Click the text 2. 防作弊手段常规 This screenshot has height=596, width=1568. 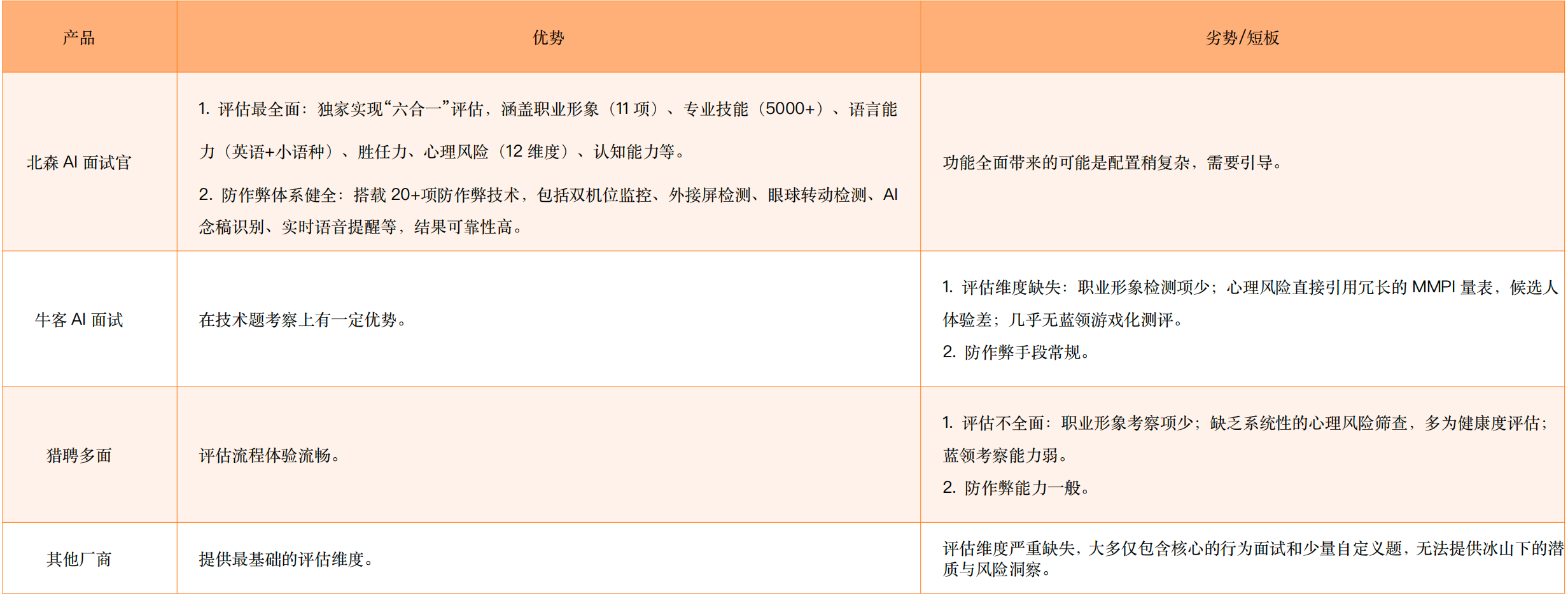1017,351
